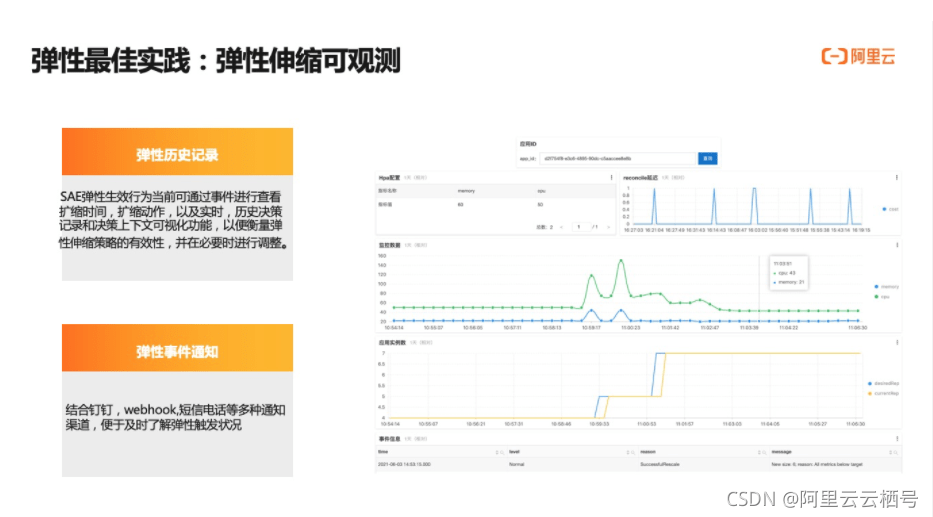Viewport: 933px width, 517px height.
Task: Toggle the cpu series legend
Action: point(882,296)
